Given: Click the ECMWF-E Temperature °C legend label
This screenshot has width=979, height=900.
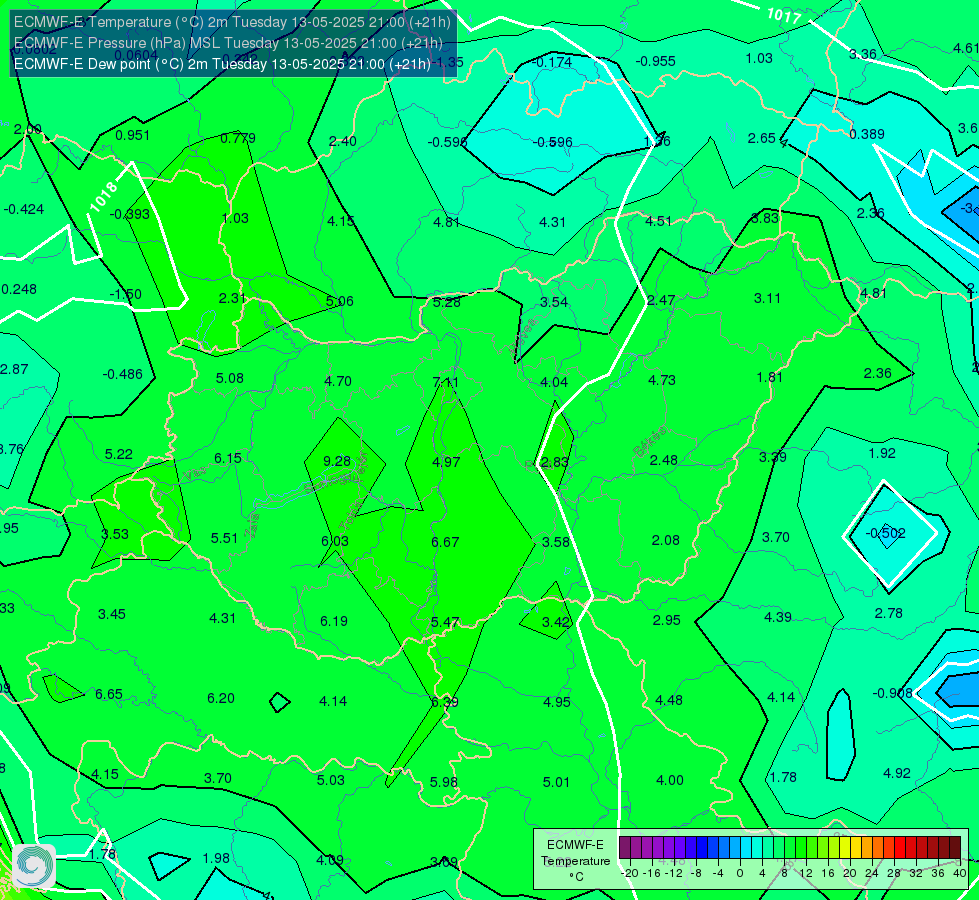Looking at the screenshot, I should pyautogui.click(x=575, y=861).
